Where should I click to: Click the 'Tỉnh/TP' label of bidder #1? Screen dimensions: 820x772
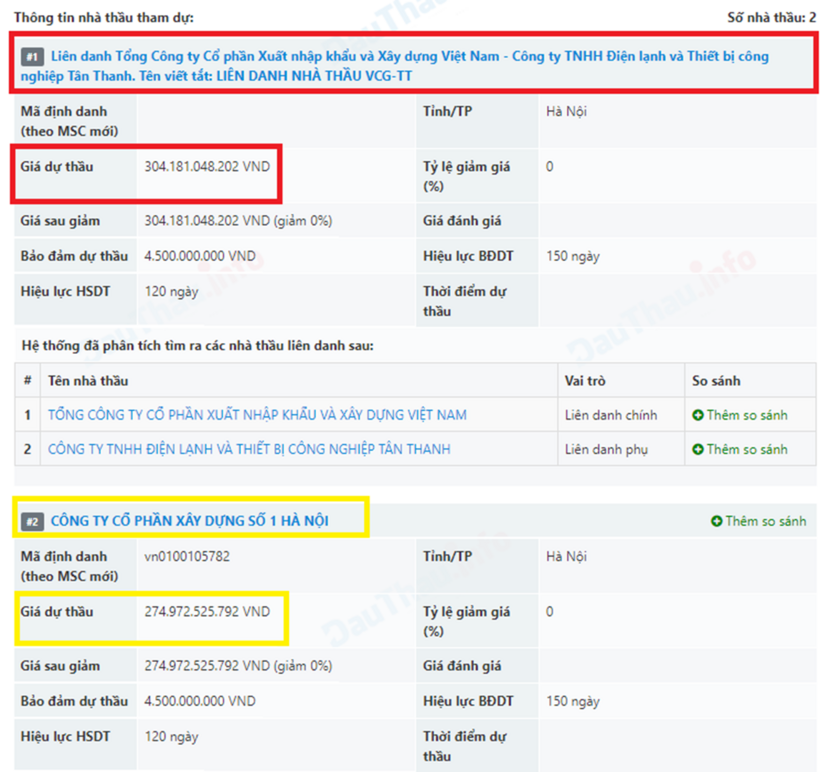pyautogui.click(x=447, y=111)
